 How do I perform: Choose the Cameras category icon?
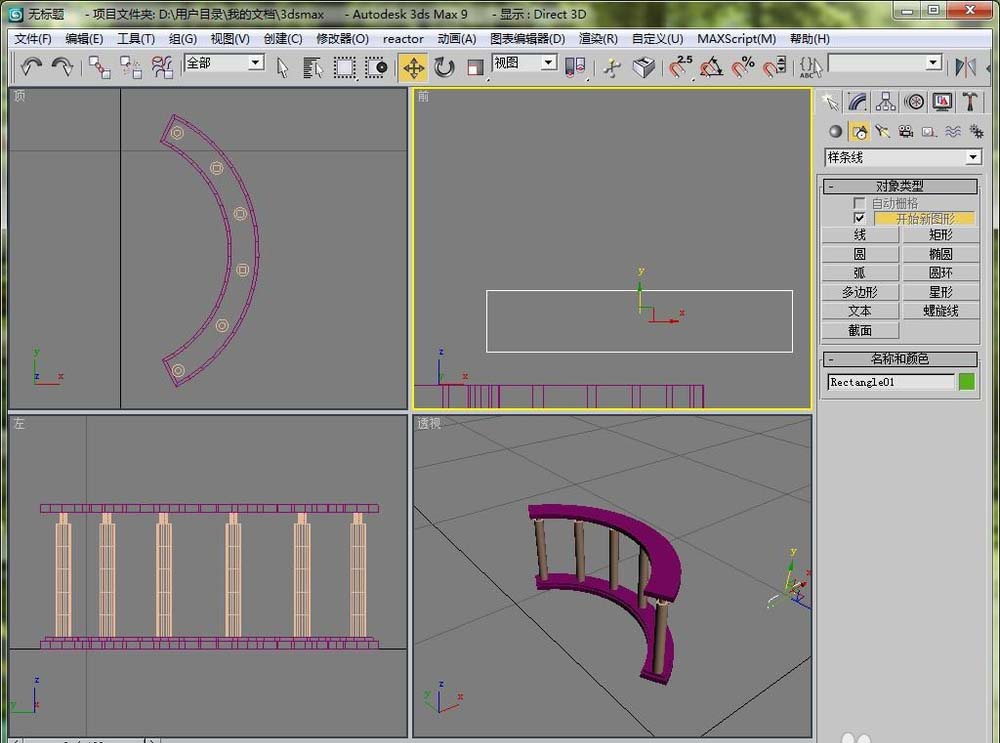click(905, 131)
